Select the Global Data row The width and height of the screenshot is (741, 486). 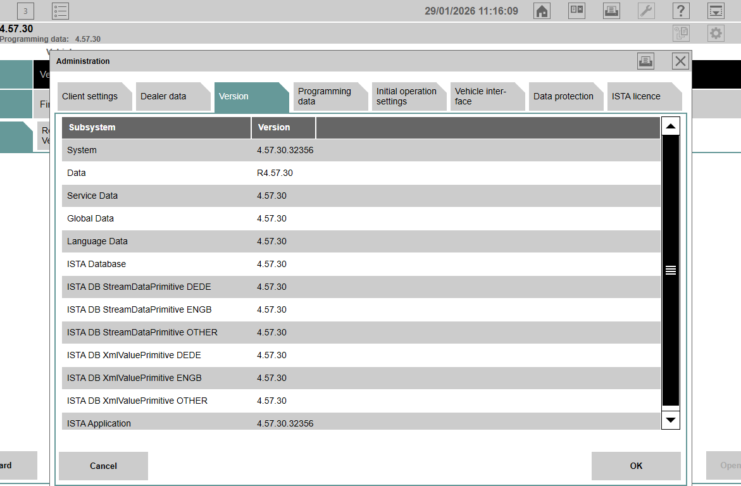point(361,218)
